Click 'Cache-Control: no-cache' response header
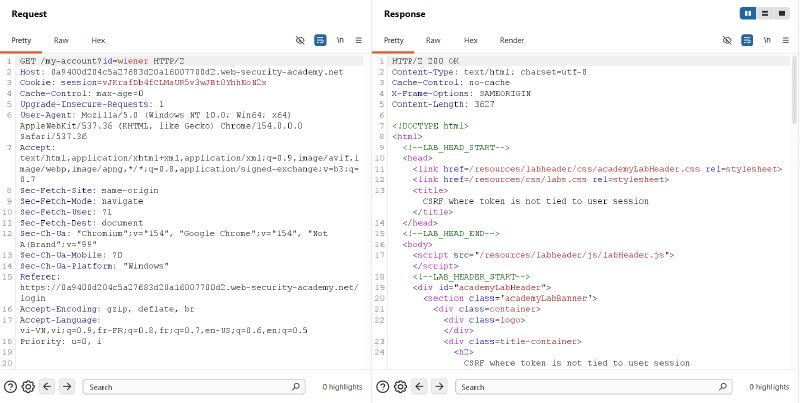This screenshot has height=403, width=800. point(451,83)
